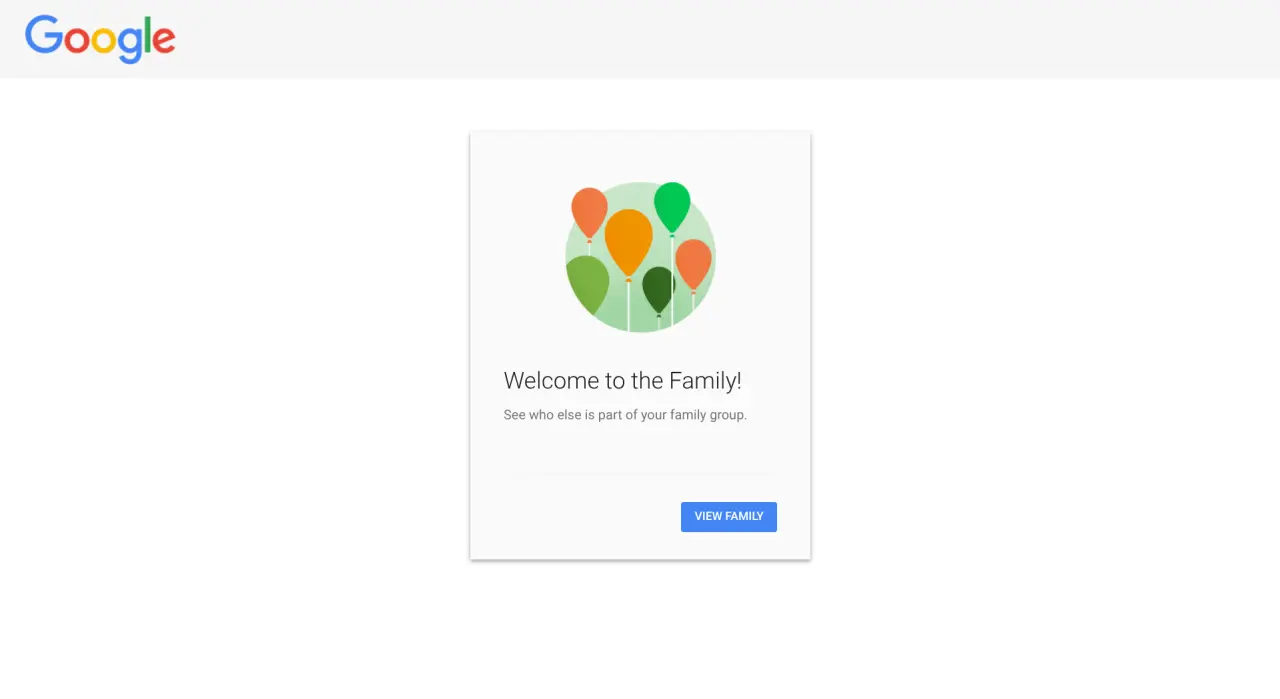Click the VIEW FAMILY button

729,517
